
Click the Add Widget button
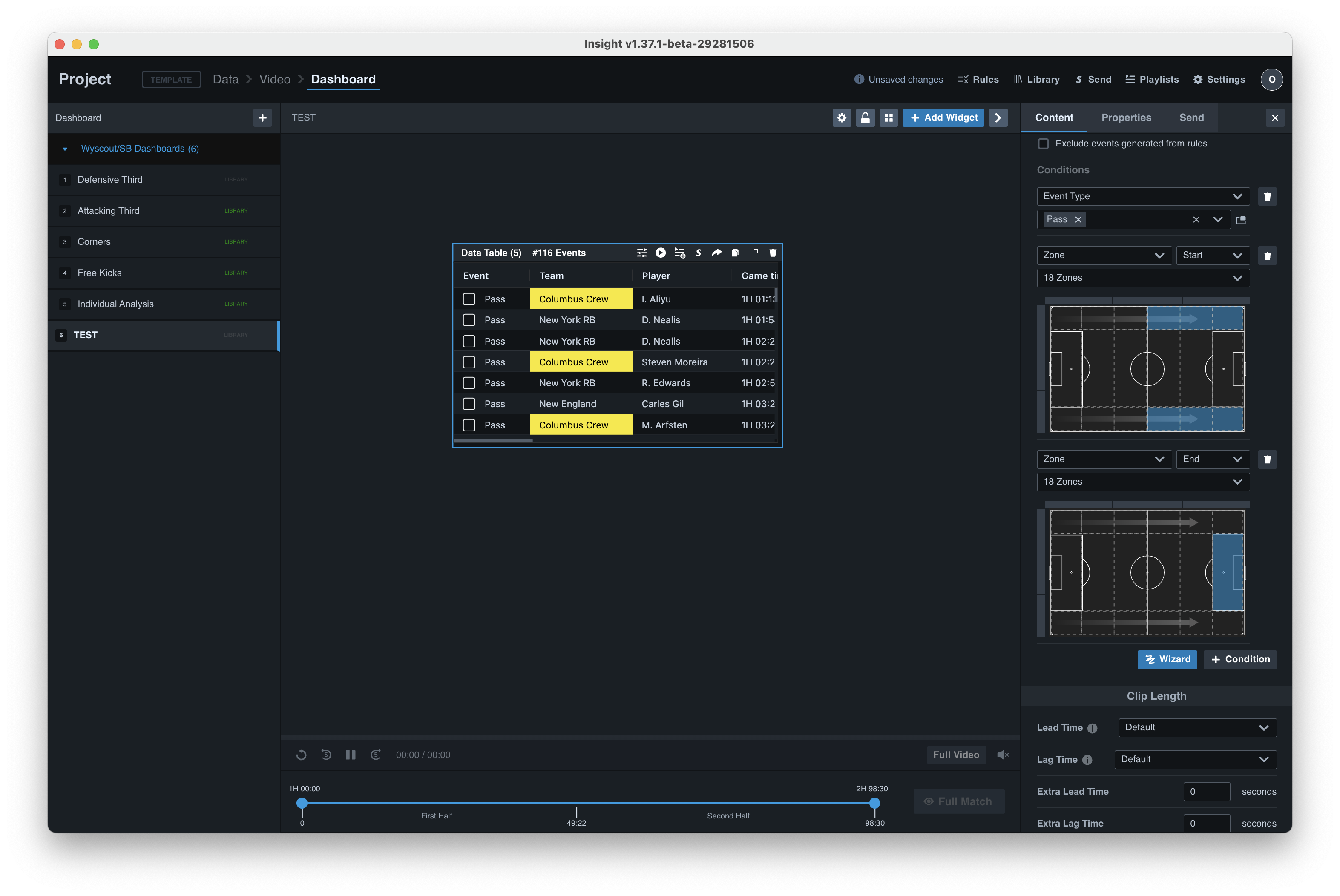click(943, 118)
